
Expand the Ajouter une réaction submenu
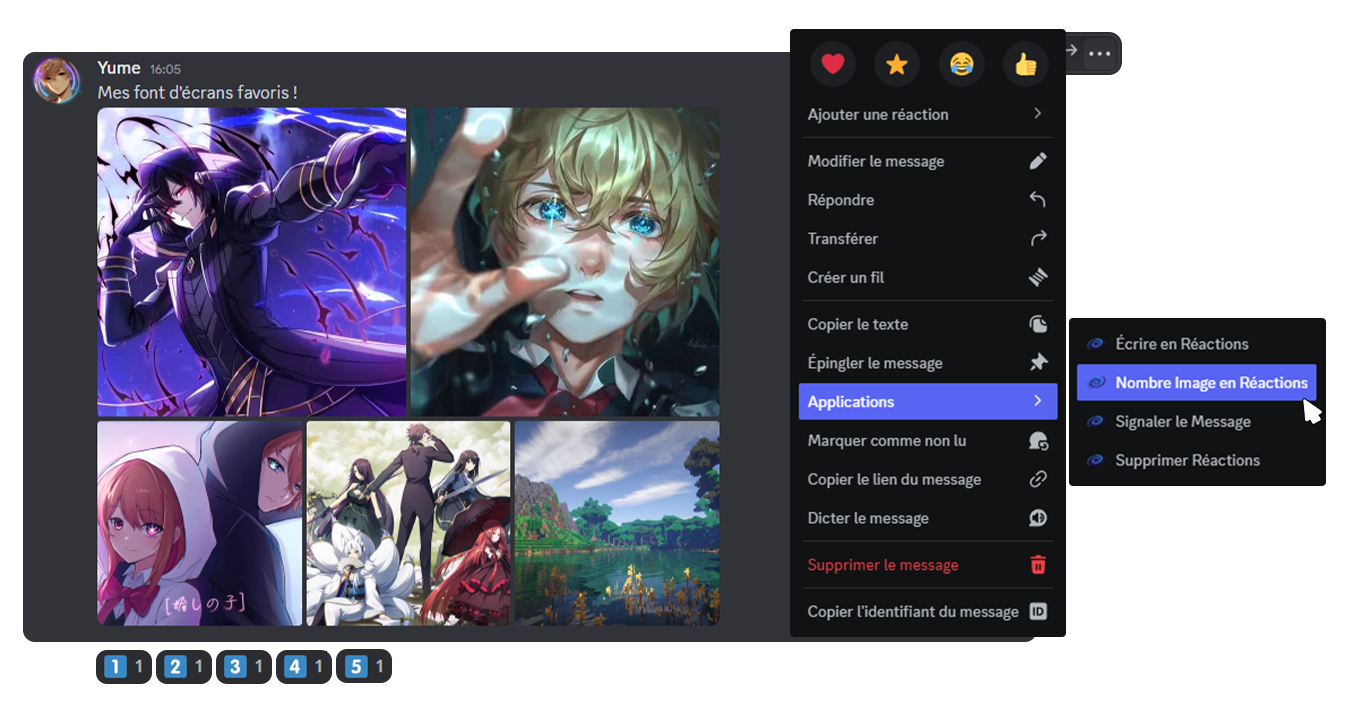click(x=927, y=114)
